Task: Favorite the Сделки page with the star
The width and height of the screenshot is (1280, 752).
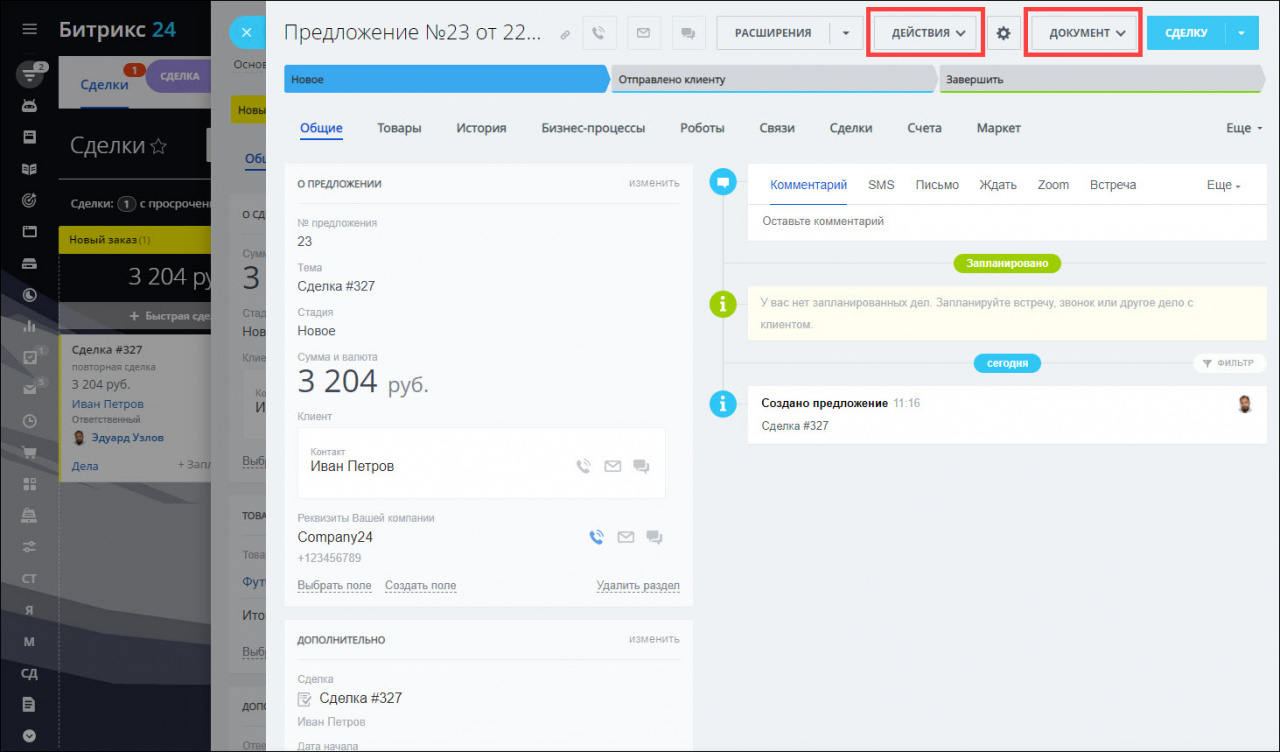Action: click(x=158, y=146)
